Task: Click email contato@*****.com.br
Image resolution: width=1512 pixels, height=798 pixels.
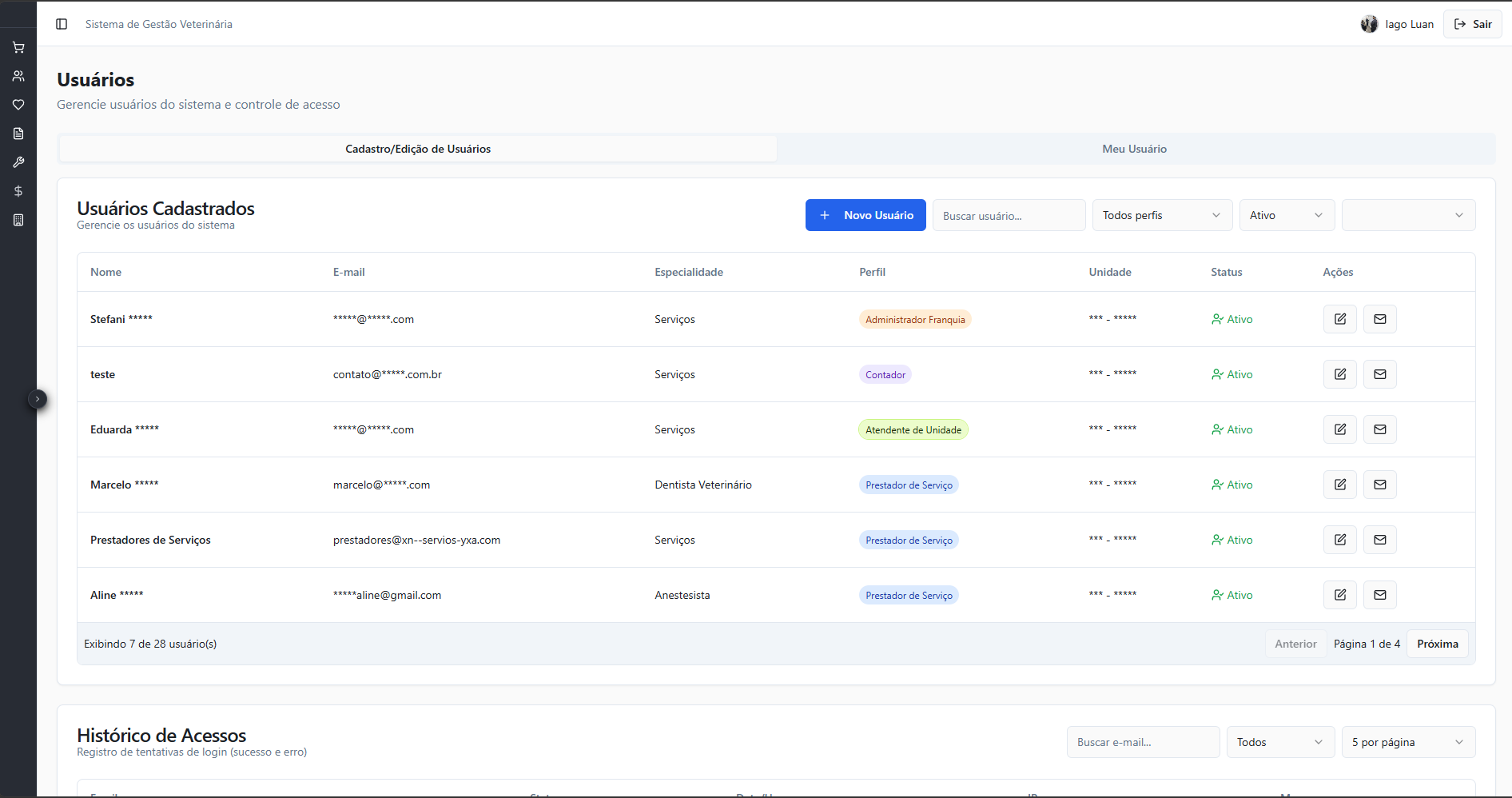Action: [388, 374]
